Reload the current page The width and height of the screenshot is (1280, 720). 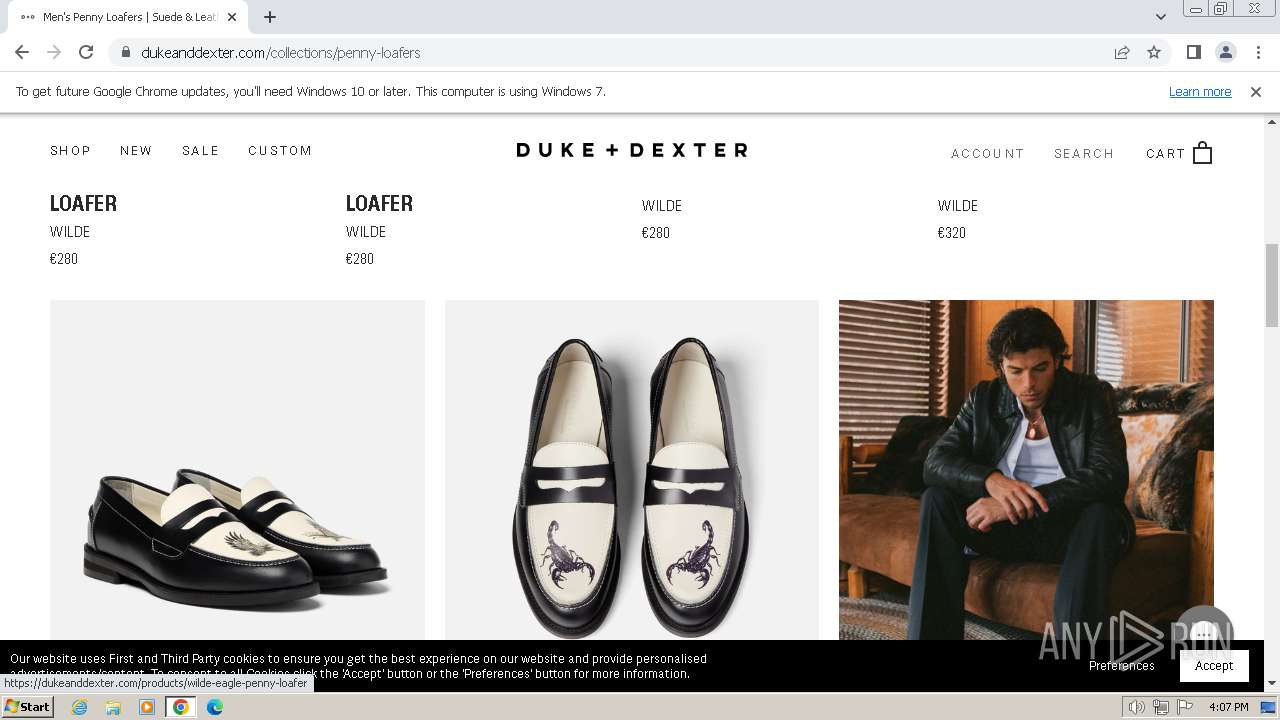[86, 52]
